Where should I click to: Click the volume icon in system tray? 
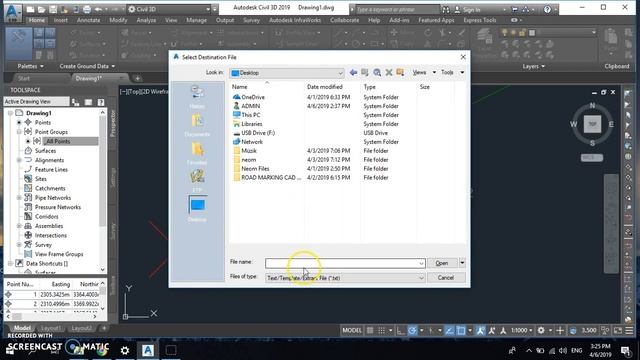[563, 350]
